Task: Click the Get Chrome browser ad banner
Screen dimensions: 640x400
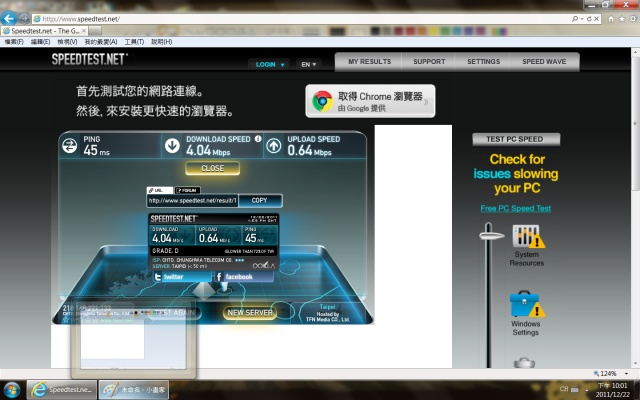Action: [x=370, y=101]
